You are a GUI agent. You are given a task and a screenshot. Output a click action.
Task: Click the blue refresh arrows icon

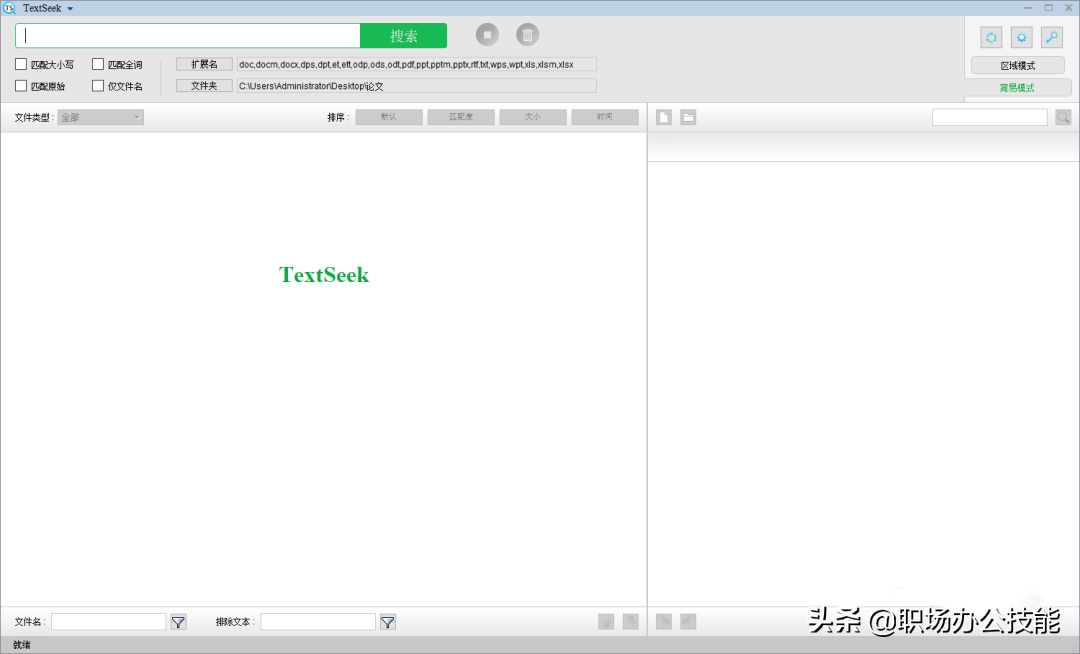[991, 38]
